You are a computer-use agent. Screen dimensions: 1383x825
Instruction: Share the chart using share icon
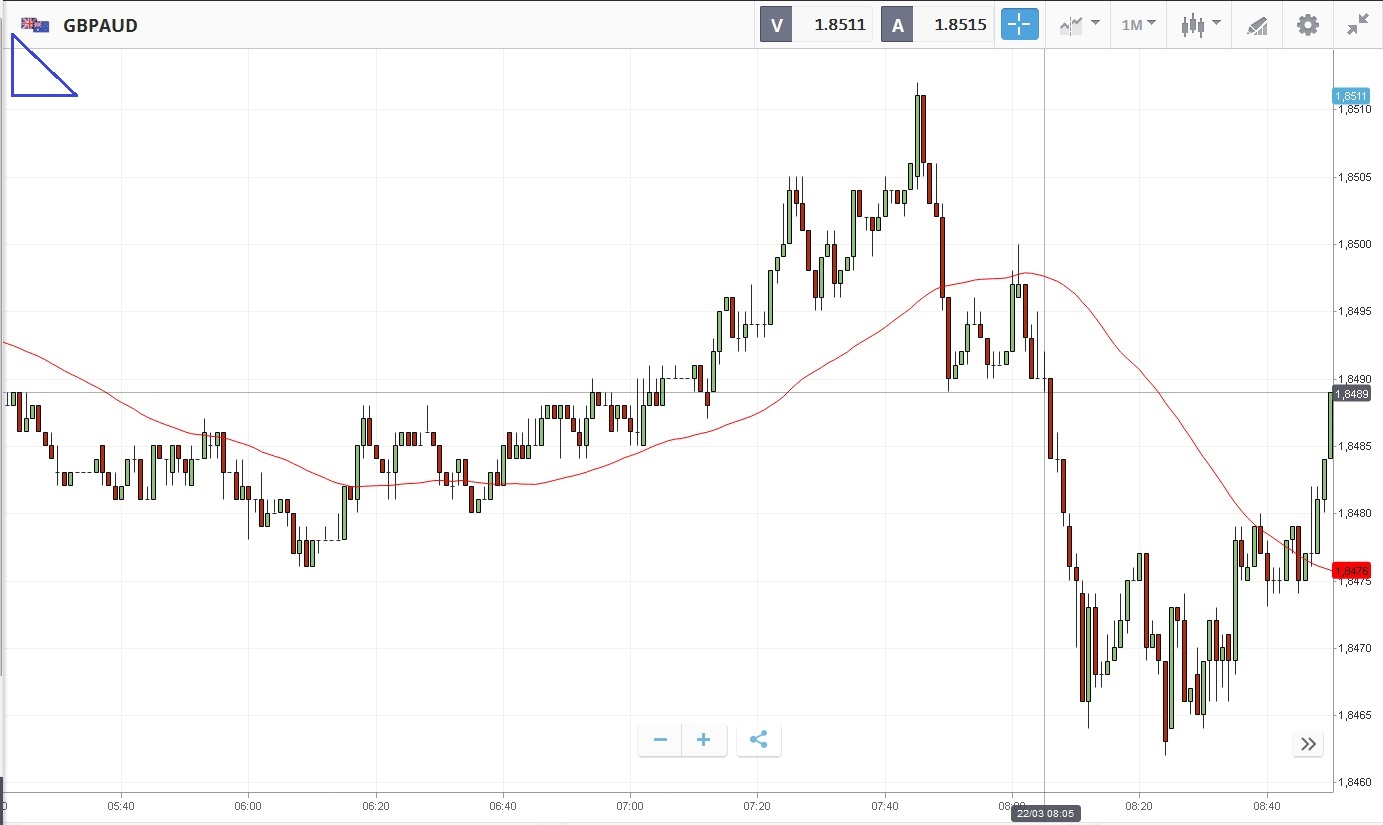click(x=758, y=740)
